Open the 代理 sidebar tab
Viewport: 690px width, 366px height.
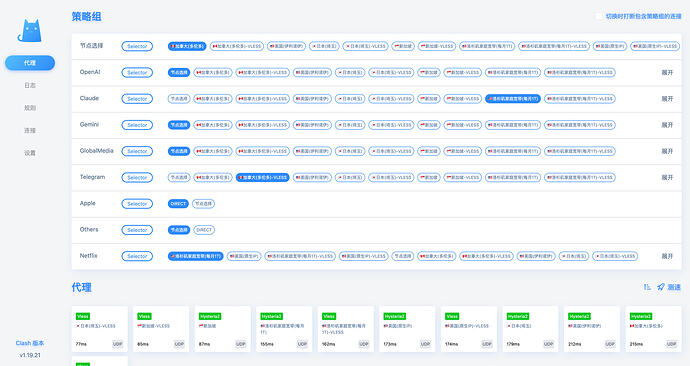[x=30, y=63]
